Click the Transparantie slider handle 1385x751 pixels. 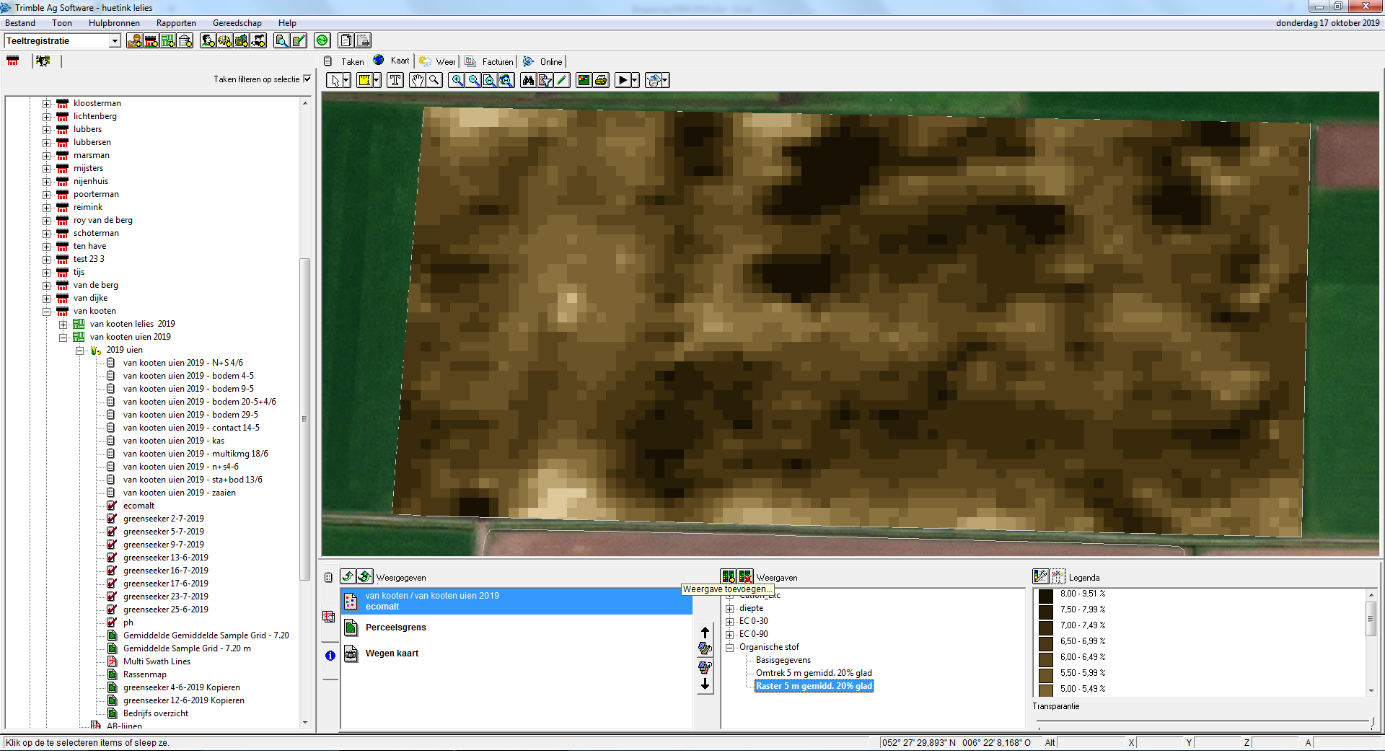[1372, 724]
